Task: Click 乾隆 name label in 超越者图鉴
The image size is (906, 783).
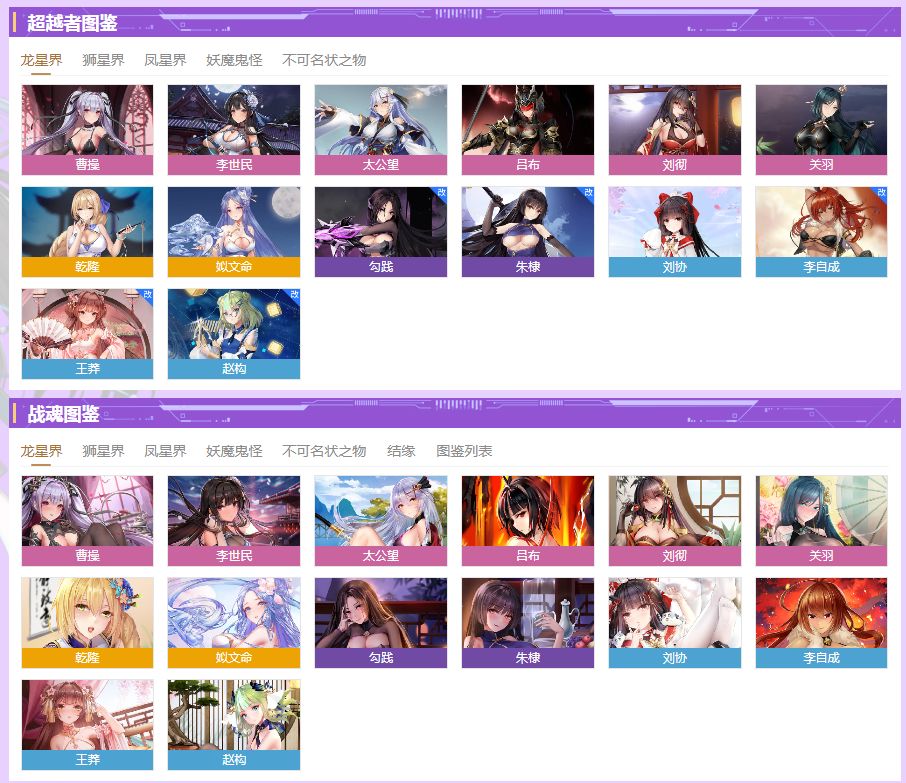Action: coord(87,267)
